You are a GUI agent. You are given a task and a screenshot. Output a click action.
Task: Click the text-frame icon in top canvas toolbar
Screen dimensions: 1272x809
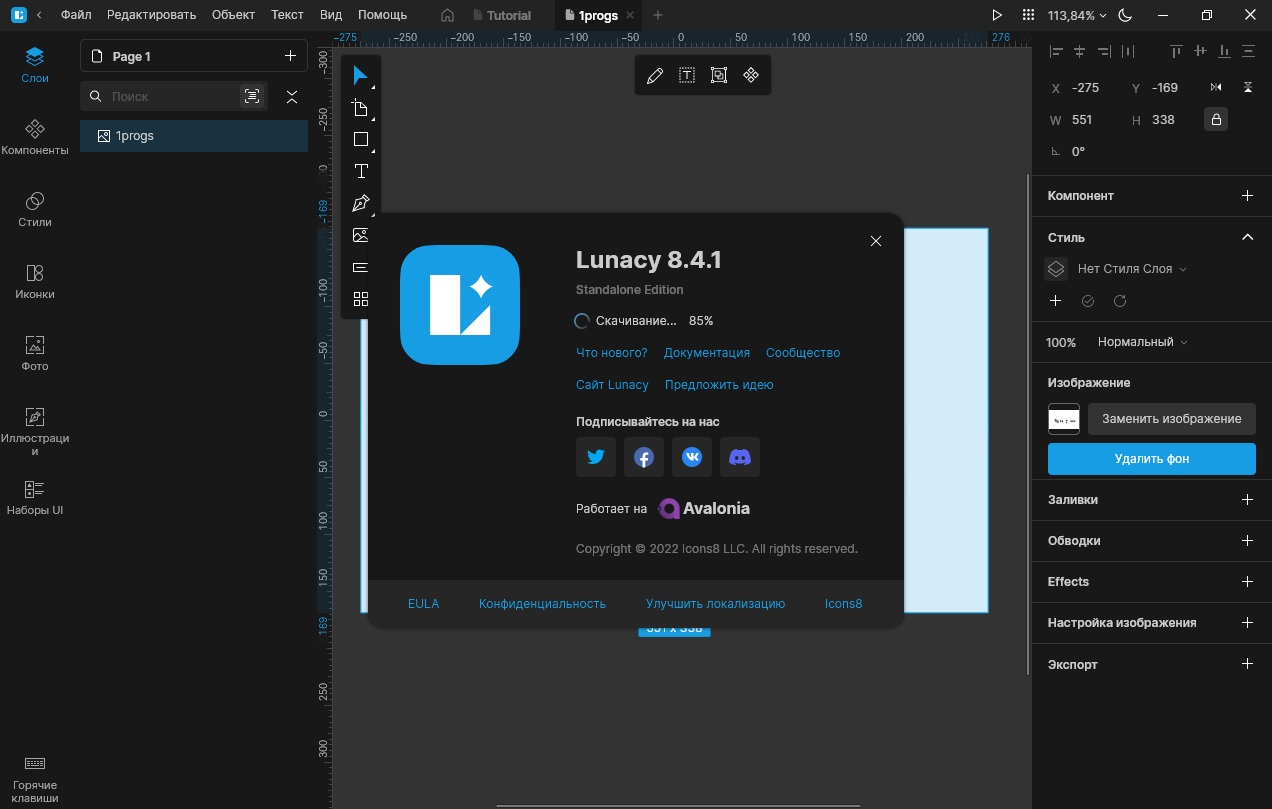(687, 76)
